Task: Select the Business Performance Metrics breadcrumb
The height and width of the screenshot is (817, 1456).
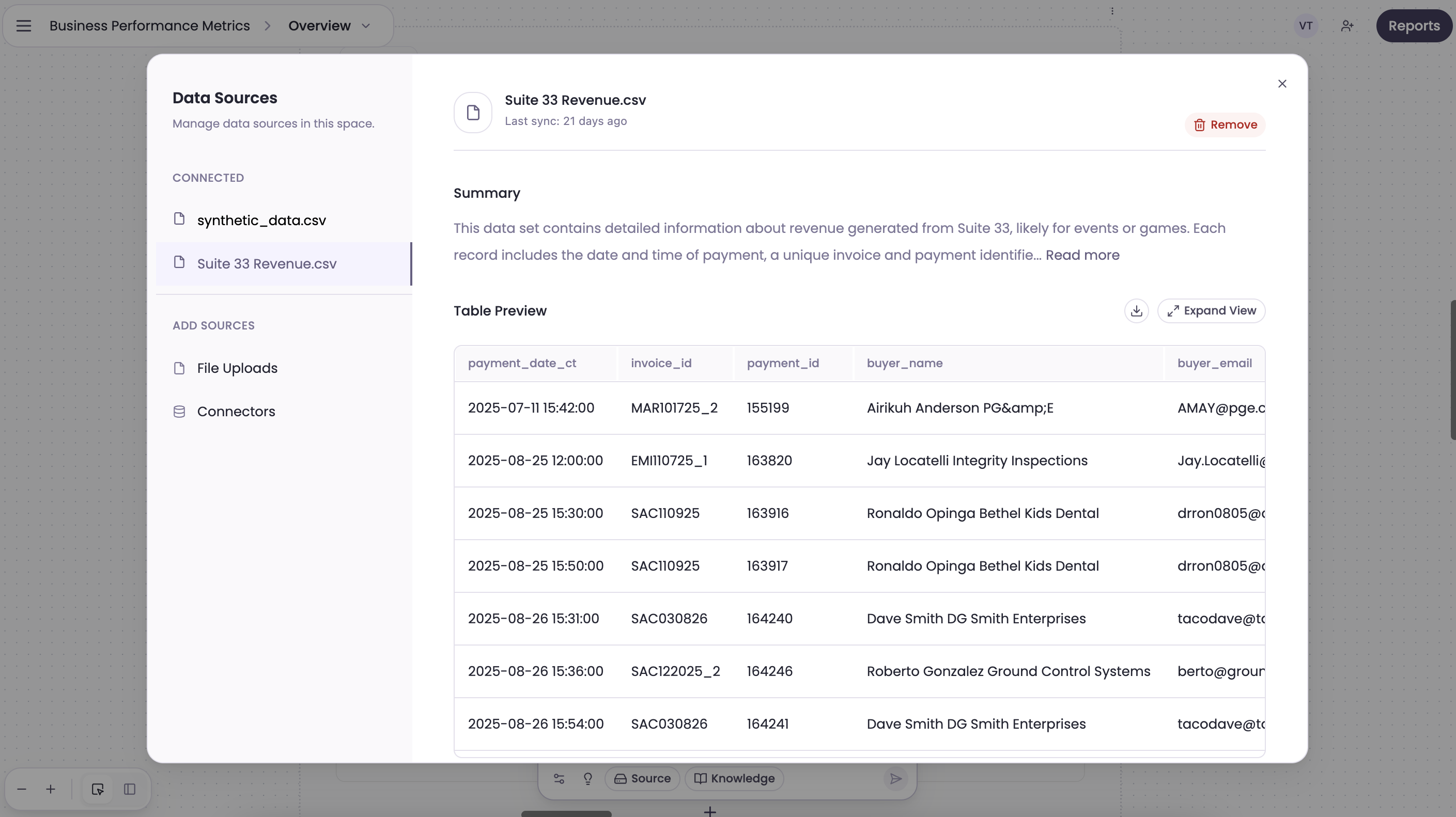Action: pos(149,25)
